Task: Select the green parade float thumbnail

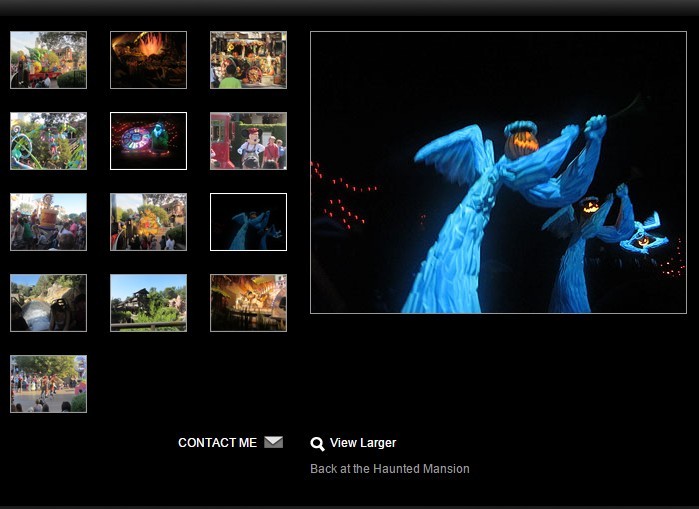Action: coord(49,60)
